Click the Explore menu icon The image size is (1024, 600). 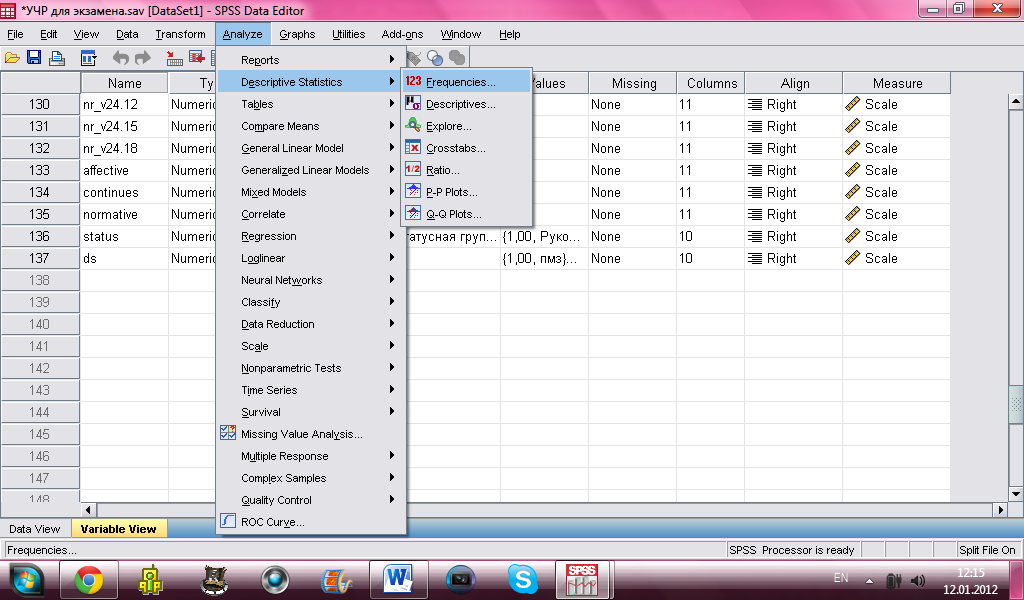point(413,125)
